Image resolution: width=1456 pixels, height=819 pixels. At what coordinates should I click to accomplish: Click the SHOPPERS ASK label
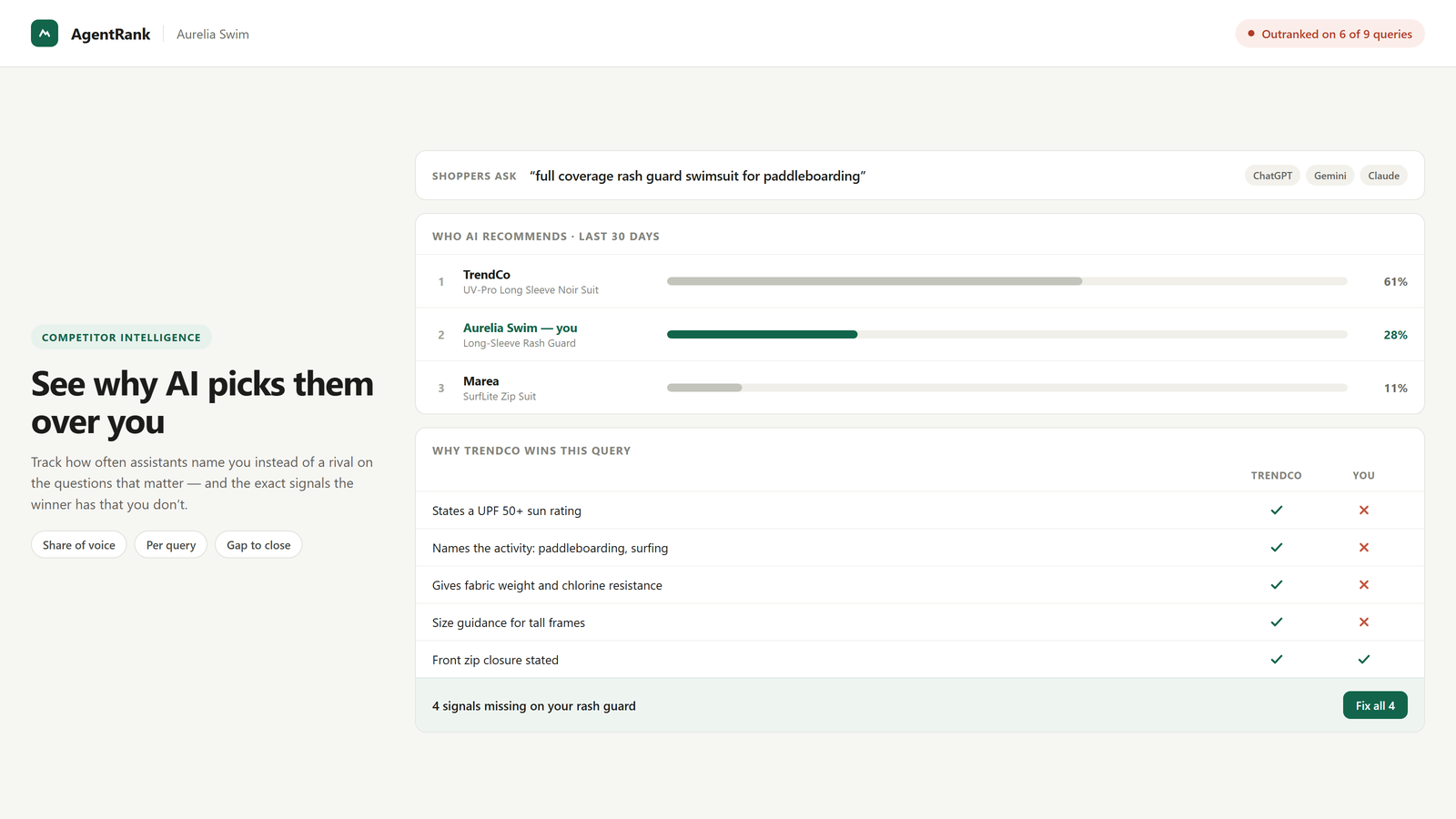[474, 177]
